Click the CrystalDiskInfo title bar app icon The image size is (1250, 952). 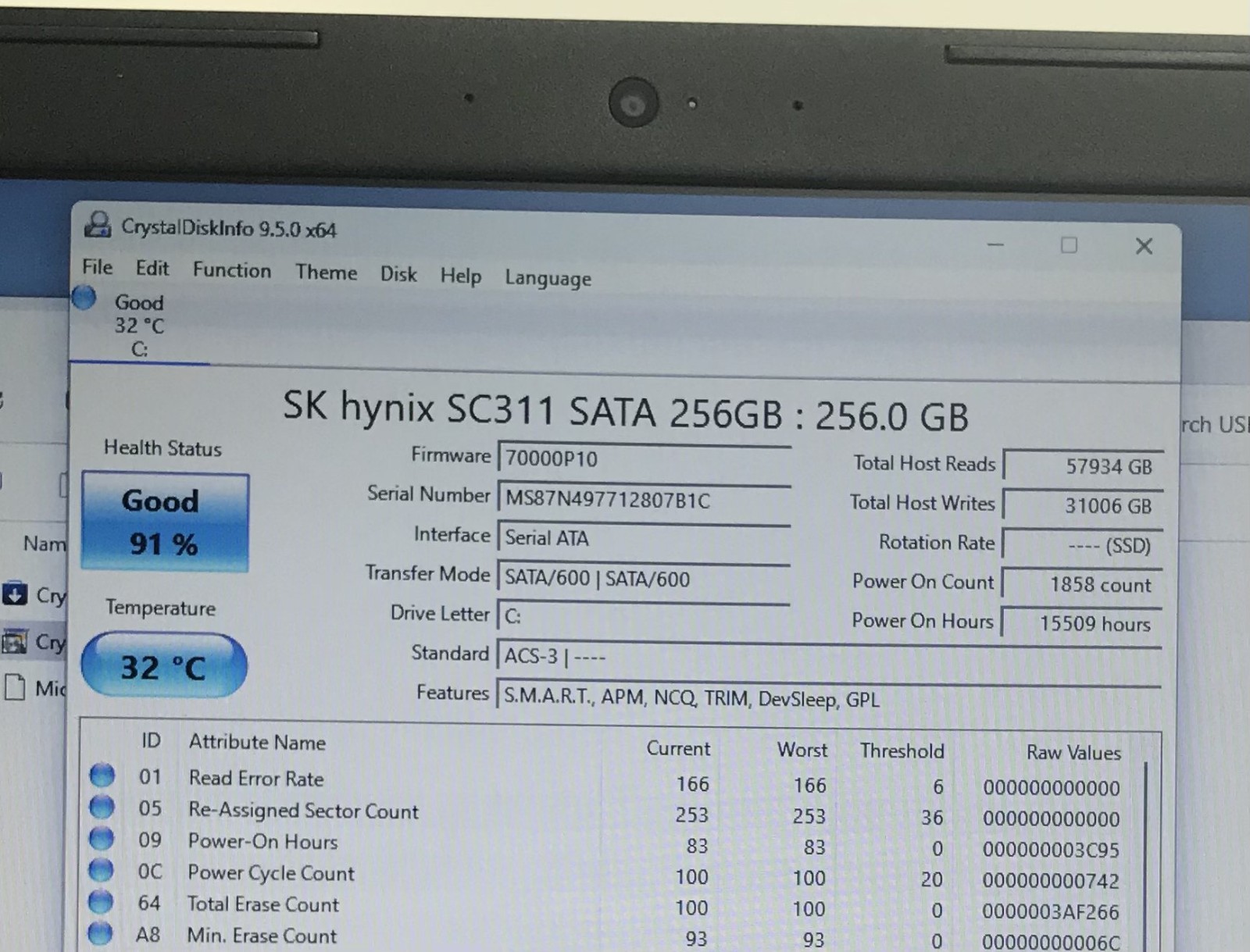[98, 226]
